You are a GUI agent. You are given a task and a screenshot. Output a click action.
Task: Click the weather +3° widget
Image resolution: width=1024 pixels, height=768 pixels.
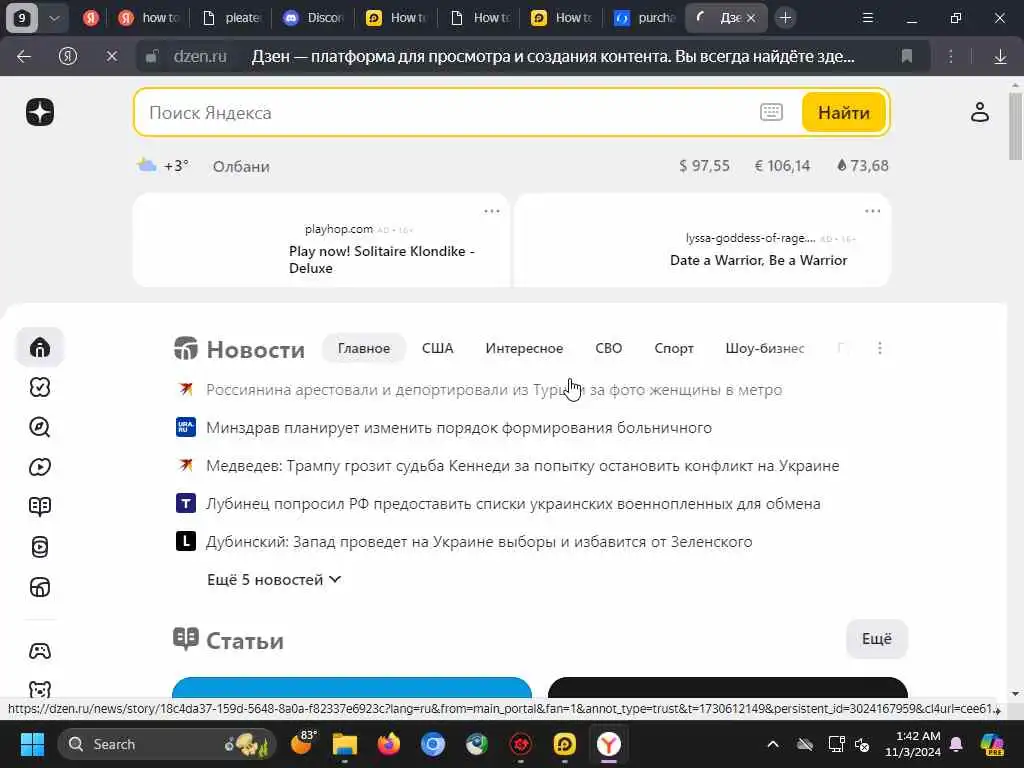[163, 166]
